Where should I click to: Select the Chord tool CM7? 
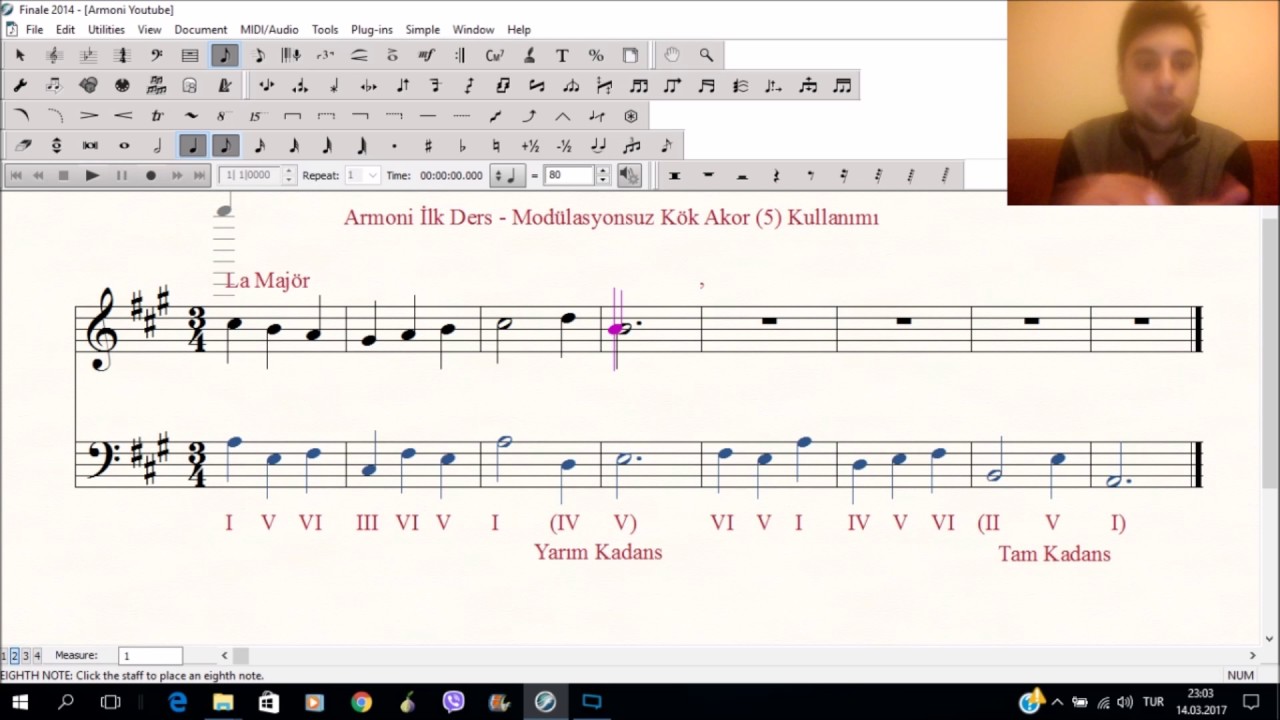coord(494,55)
